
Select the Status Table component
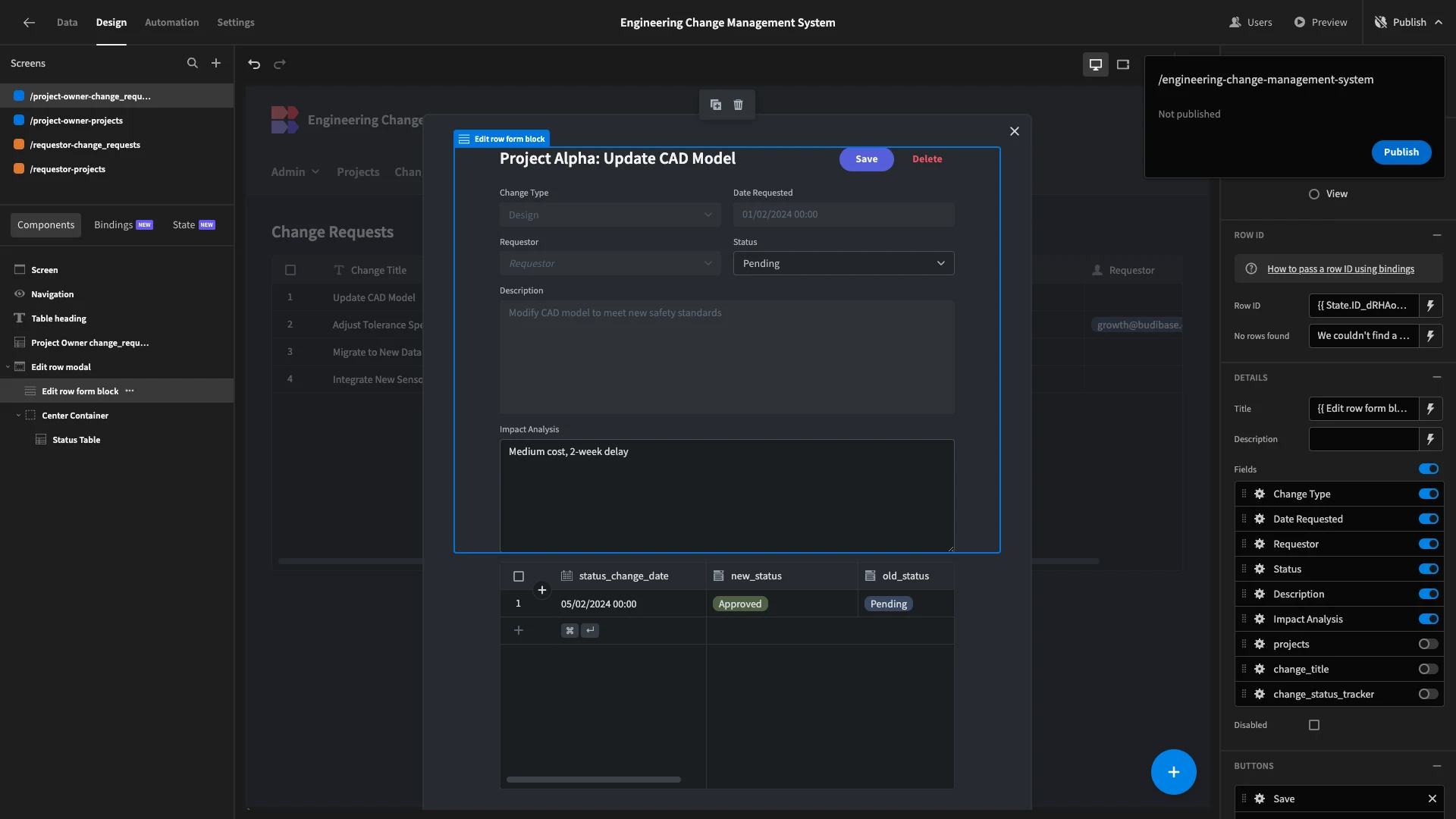76,440
